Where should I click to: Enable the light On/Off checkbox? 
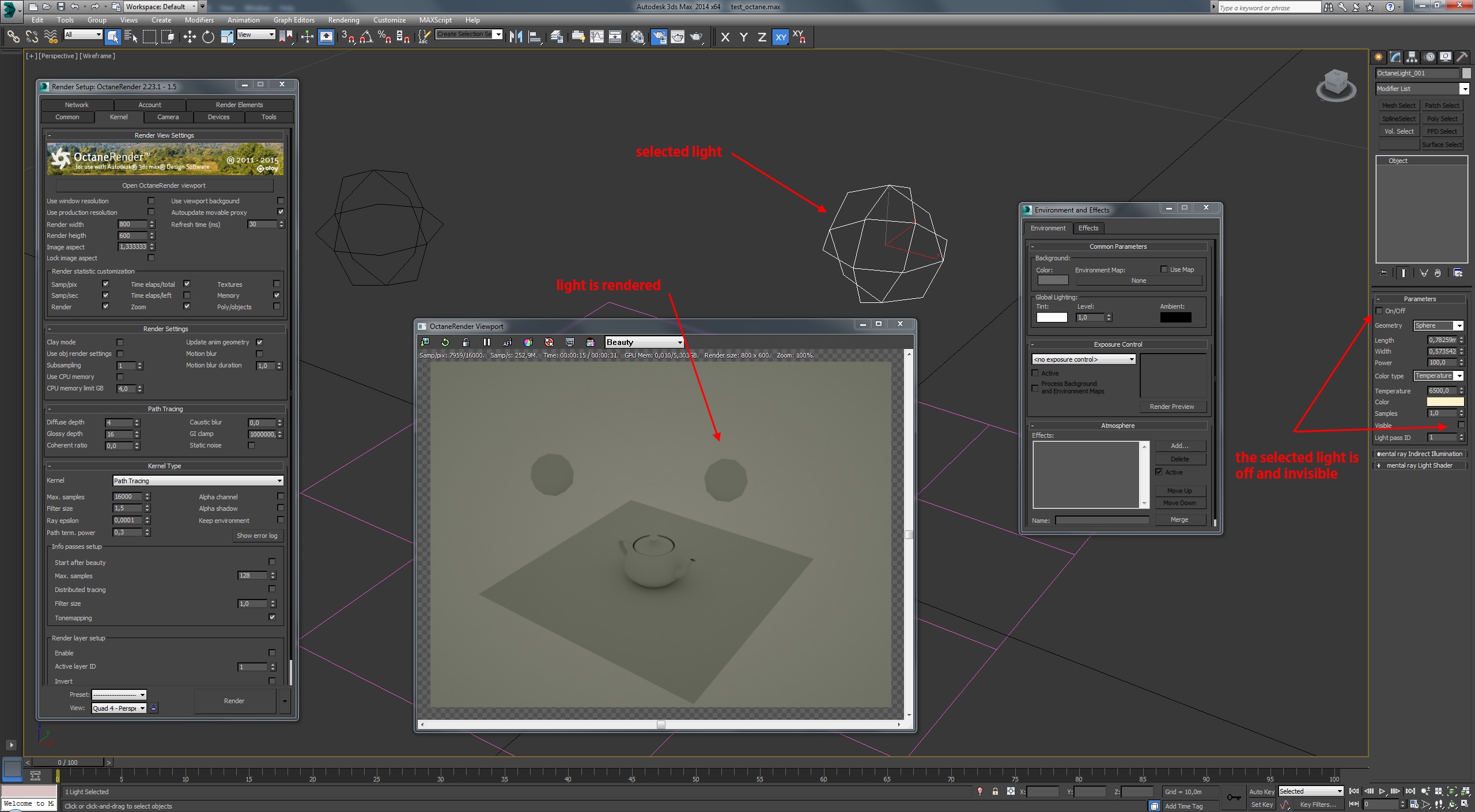point(1379,311)
